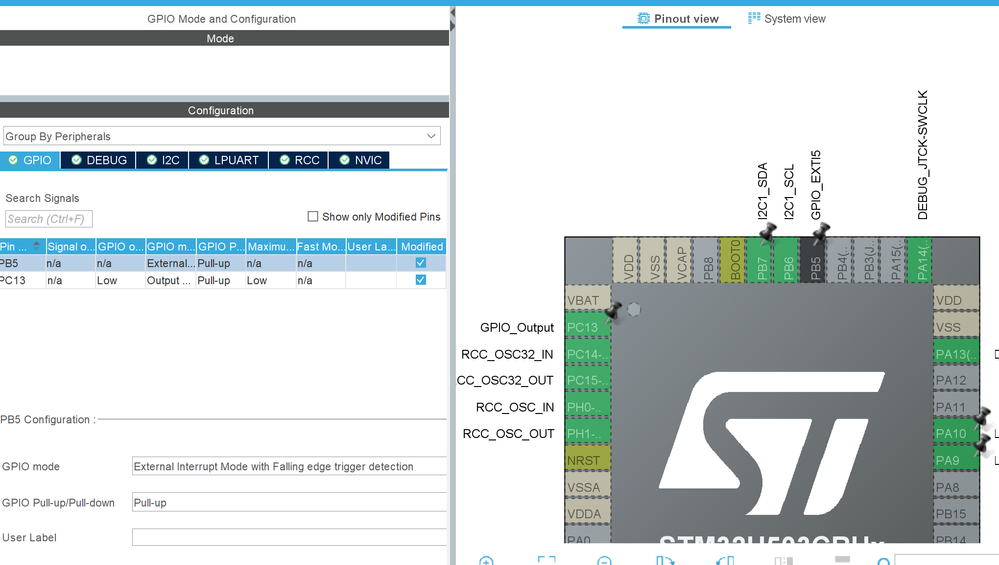The image size is (999, 565).
Task: Click the PC15 pin on the chip
Action: pyautogui.click(x=587, y=380)
